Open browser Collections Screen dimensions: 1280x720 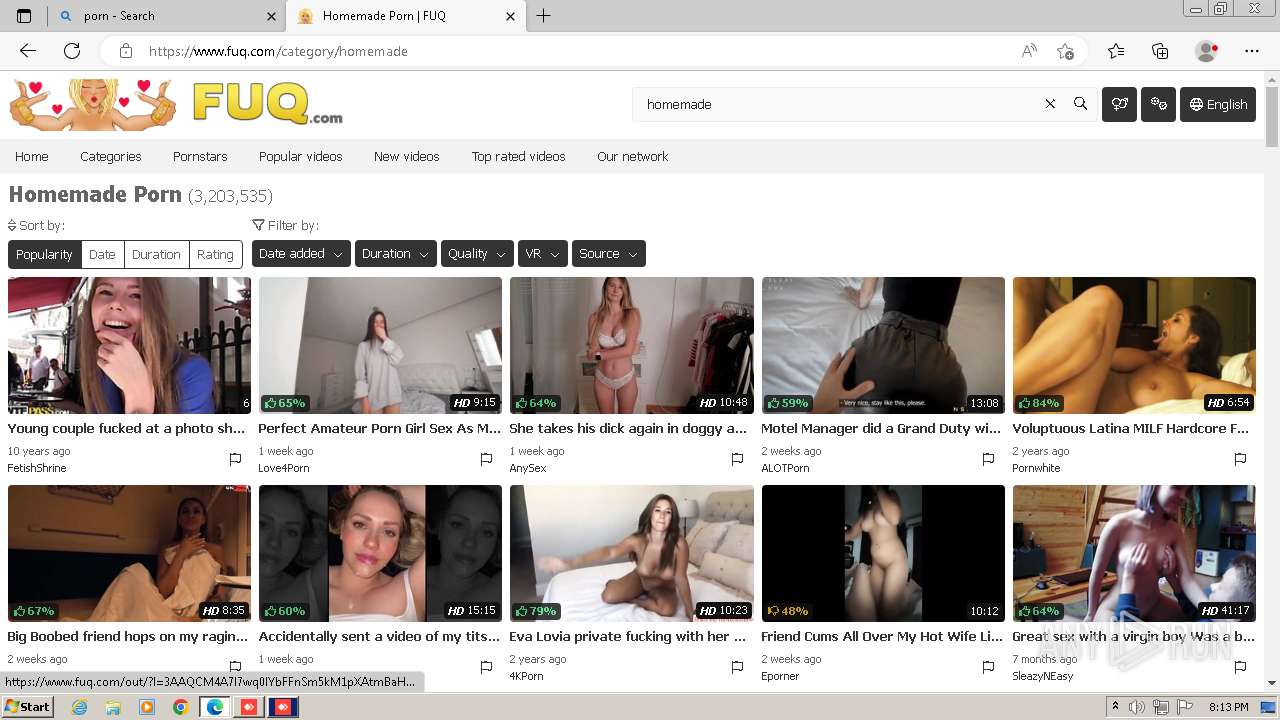click(1160, 51)
